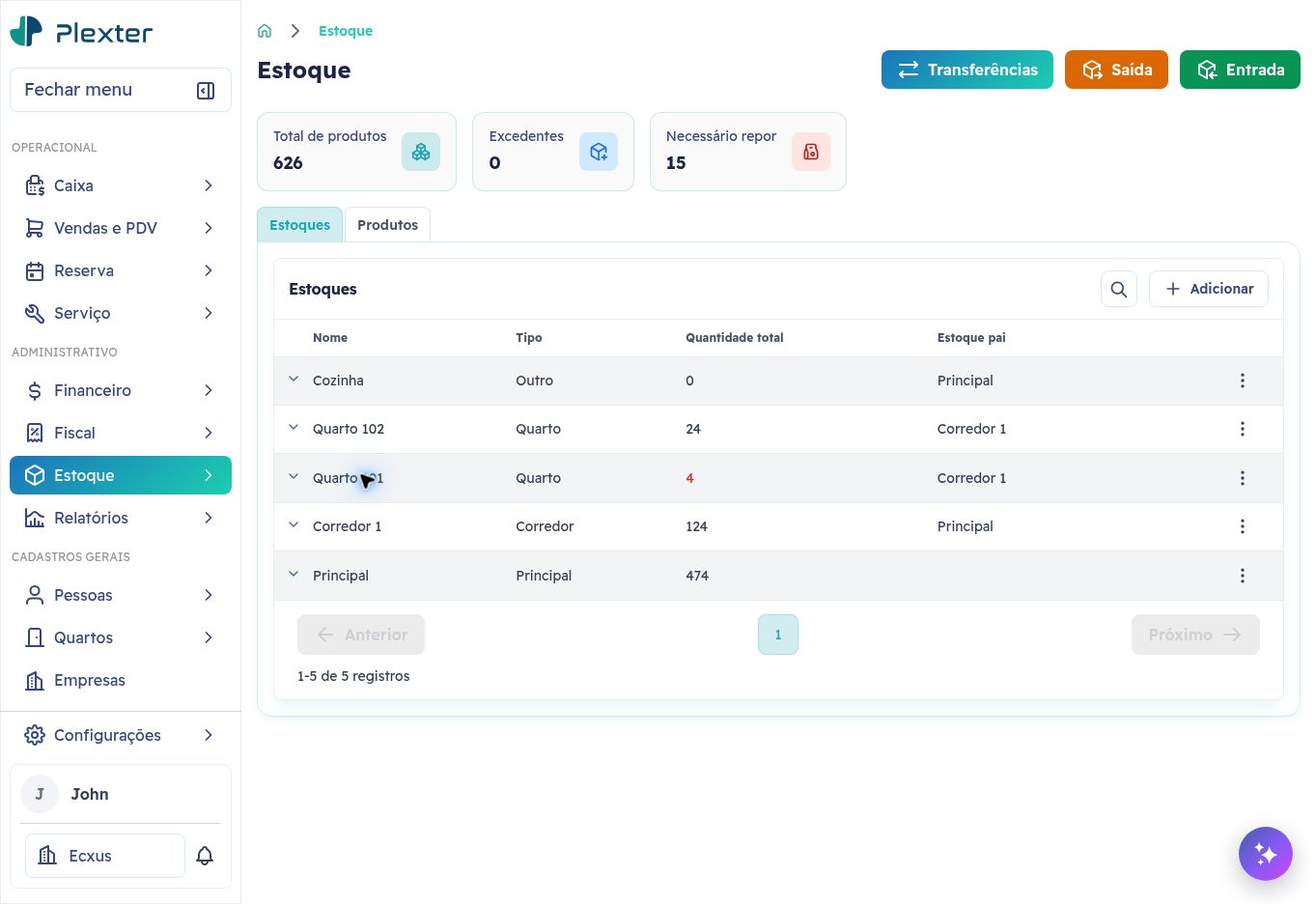This screenshot has width=1316, height=904.
Task: Click the green Entrada button
Action: [x=1240, y=70]
